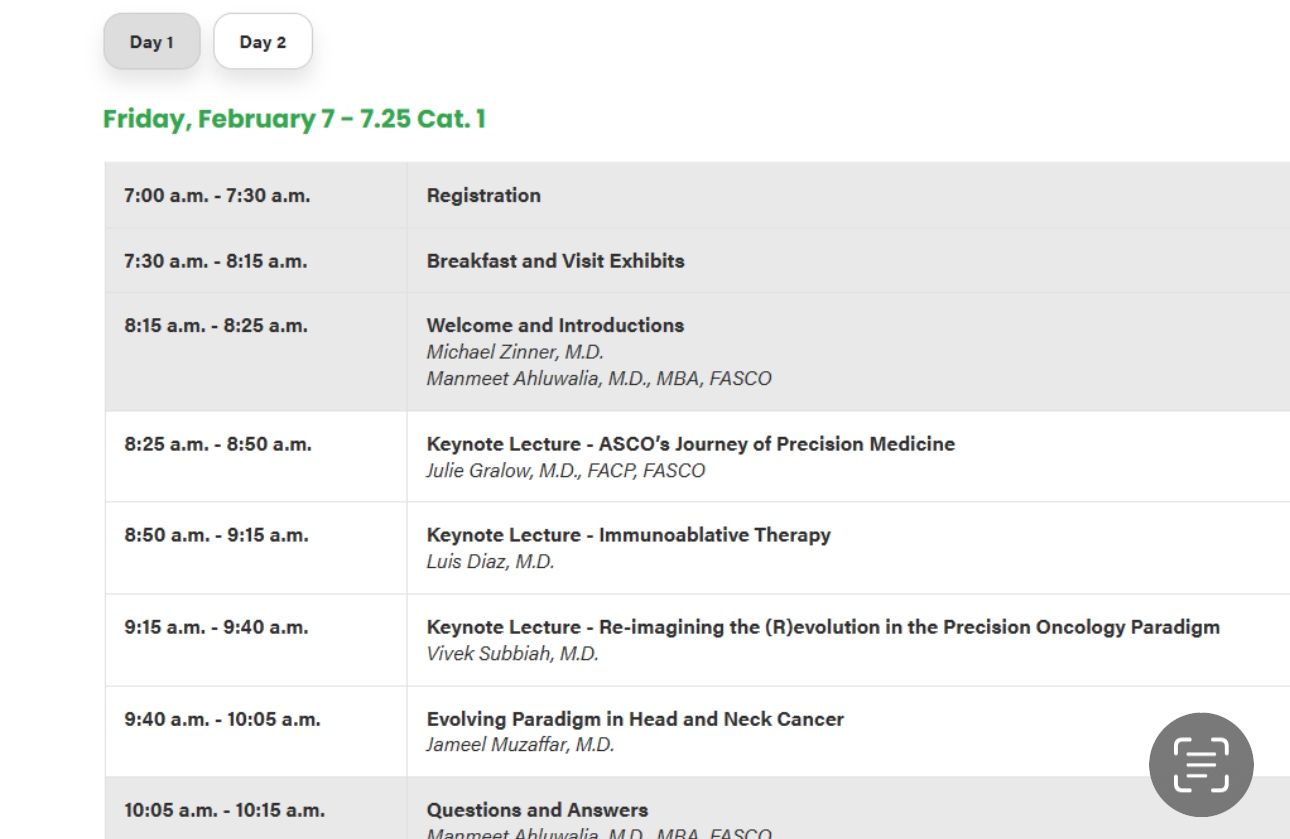Image resolution: width=1290 pixels, height=839 pixels.
Task: Click speaker Julie Gralow, M.D., FACP, FASCO
Action: [566, 471]
